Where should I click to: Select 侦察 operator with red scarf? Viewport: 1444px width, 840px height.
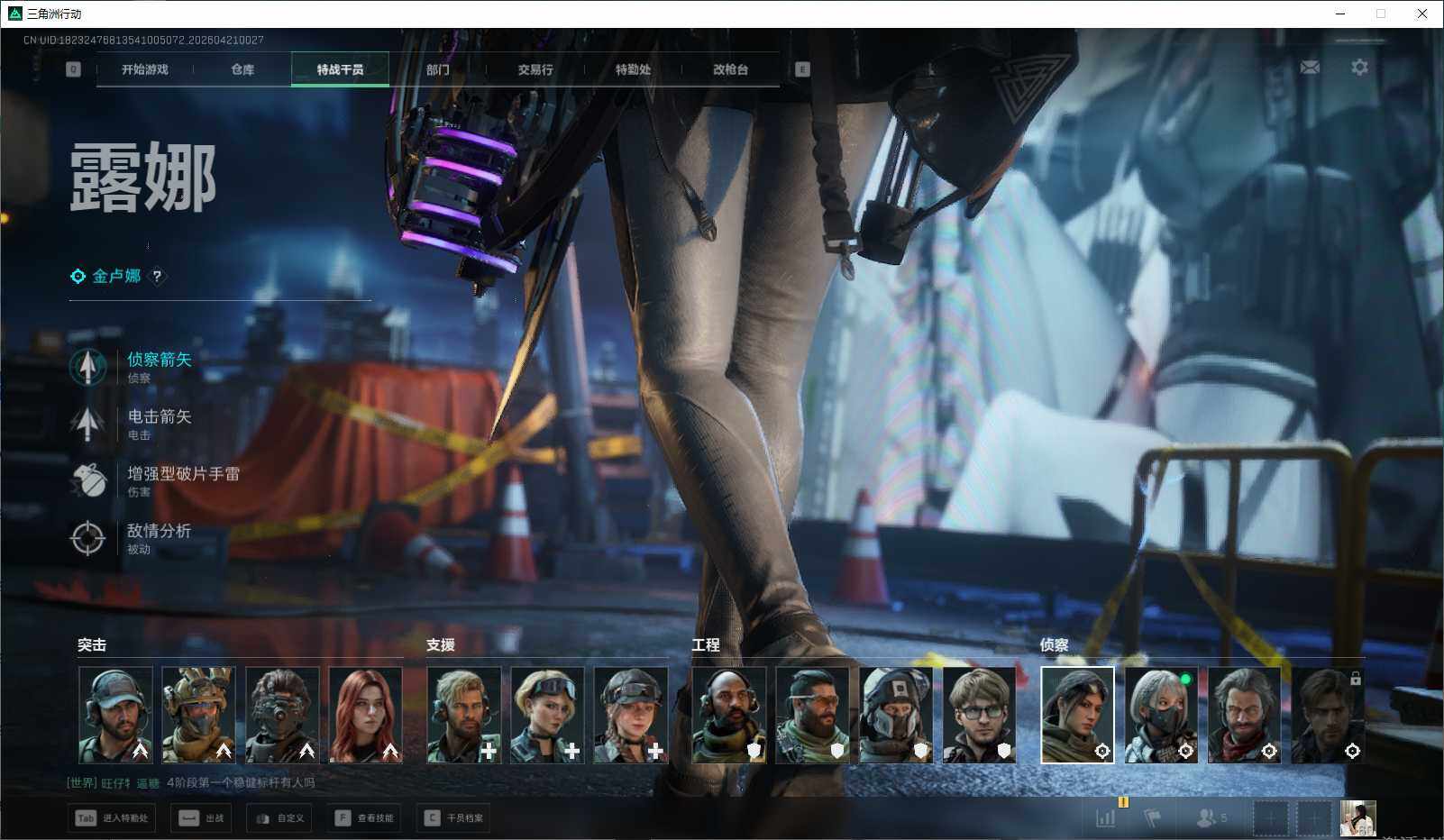coord(1244,715)
